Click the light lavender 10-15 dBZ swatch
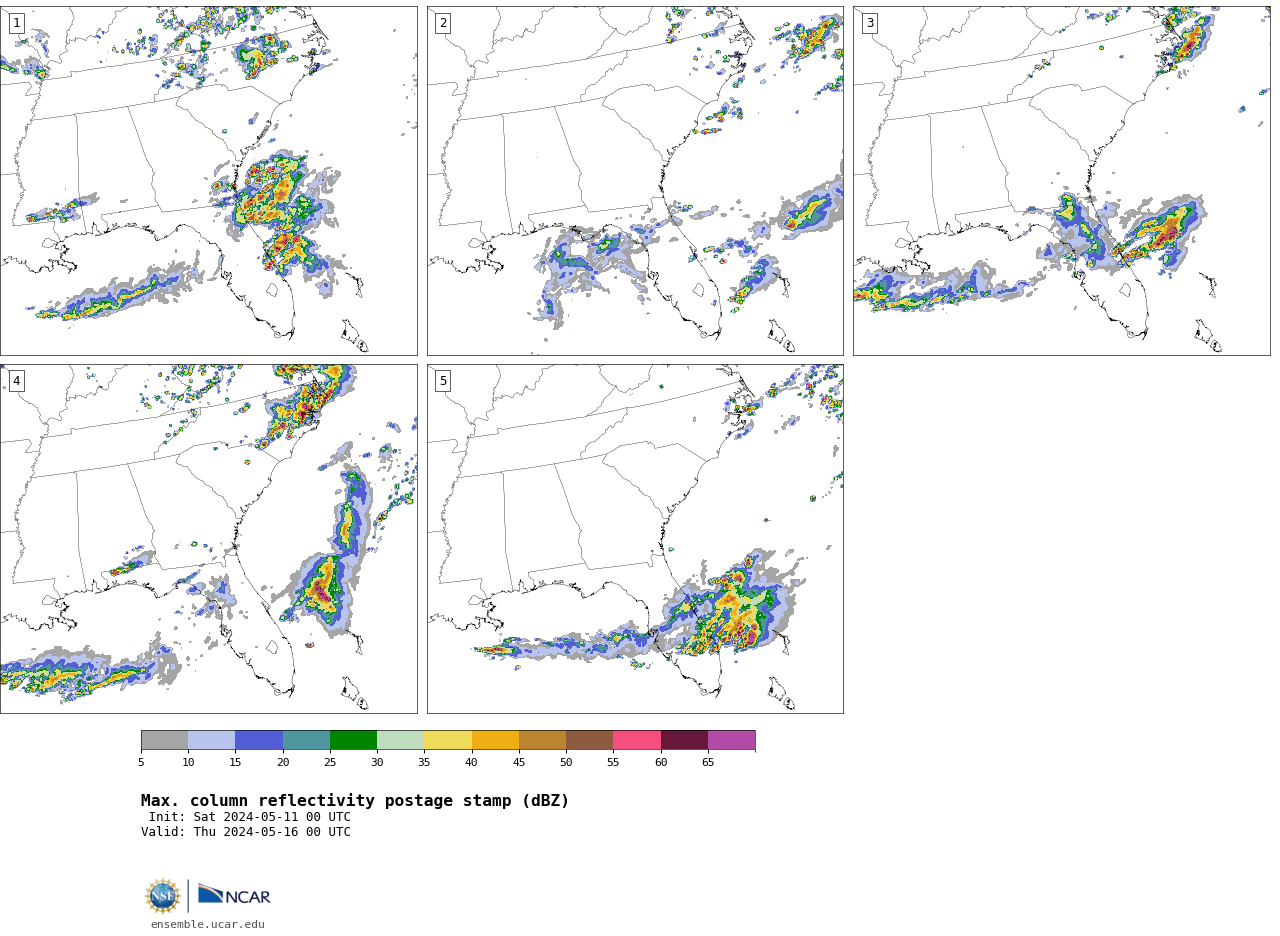This screenshot has width=1280, height=936. (x=212, y=740)
